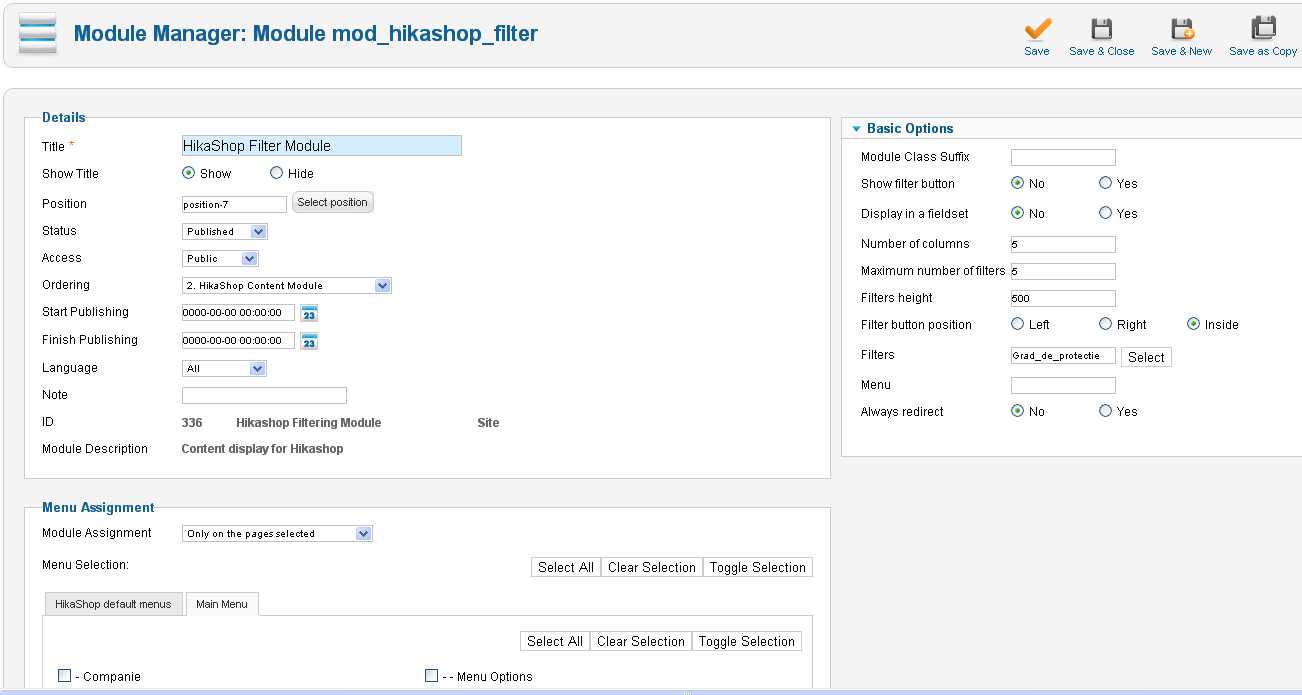
Task: Click the Module Manager header icon
Action: click(x=38, y=34)
